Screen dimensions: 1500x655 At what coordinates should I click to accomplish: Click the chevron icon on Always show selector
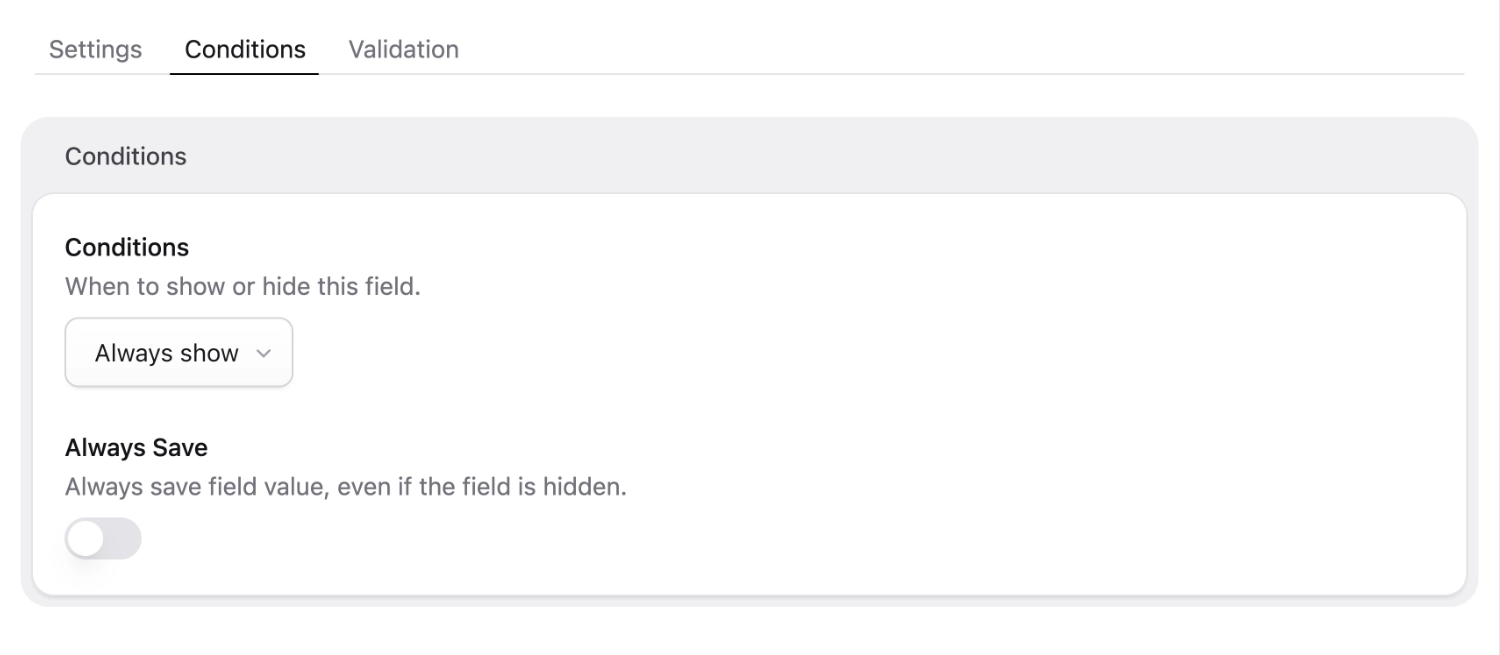click(x=263, y=352)
